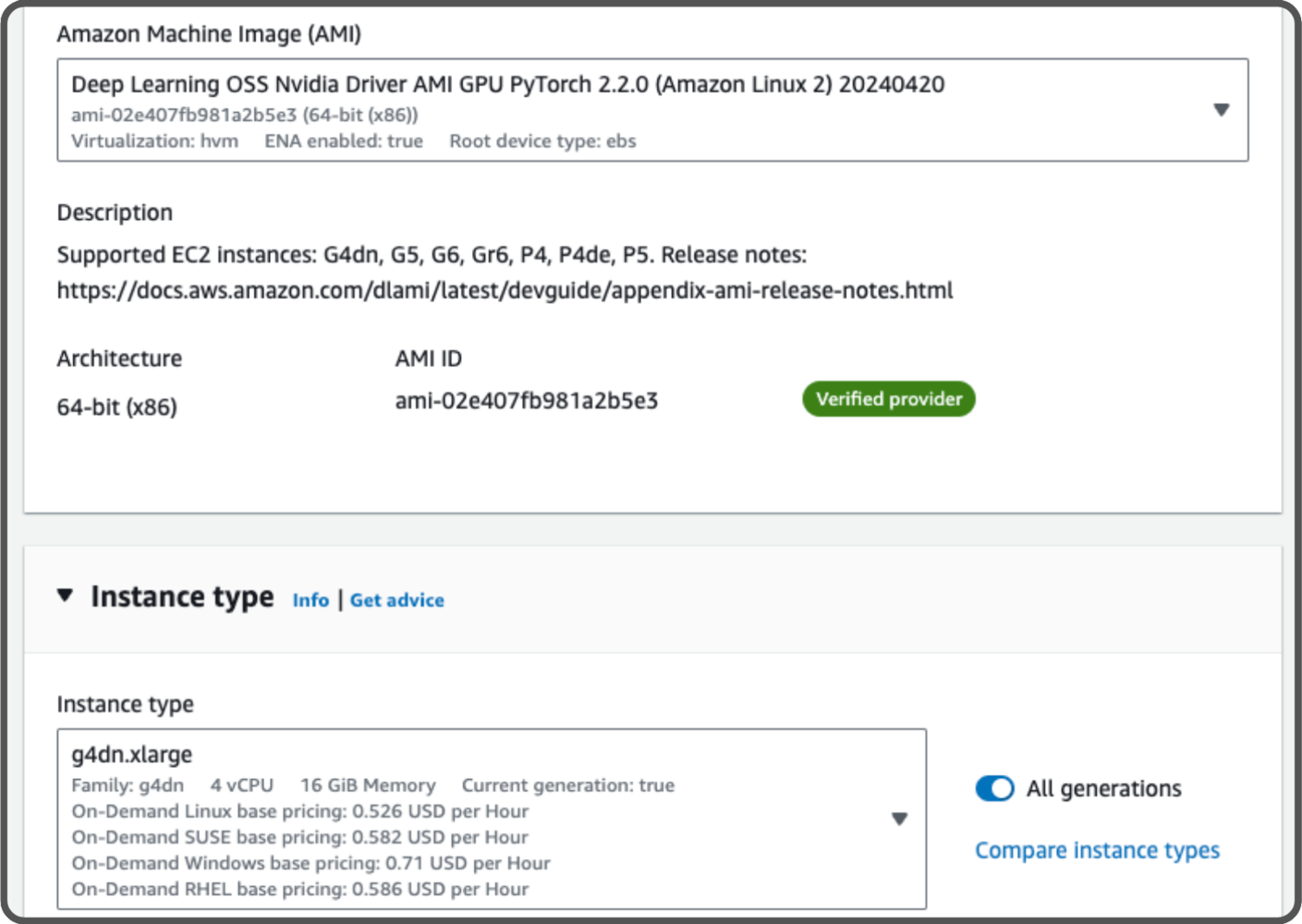Viewport: 1302px width, 924px height.
Task: Click the Instance type section heading
Action: 182,597
